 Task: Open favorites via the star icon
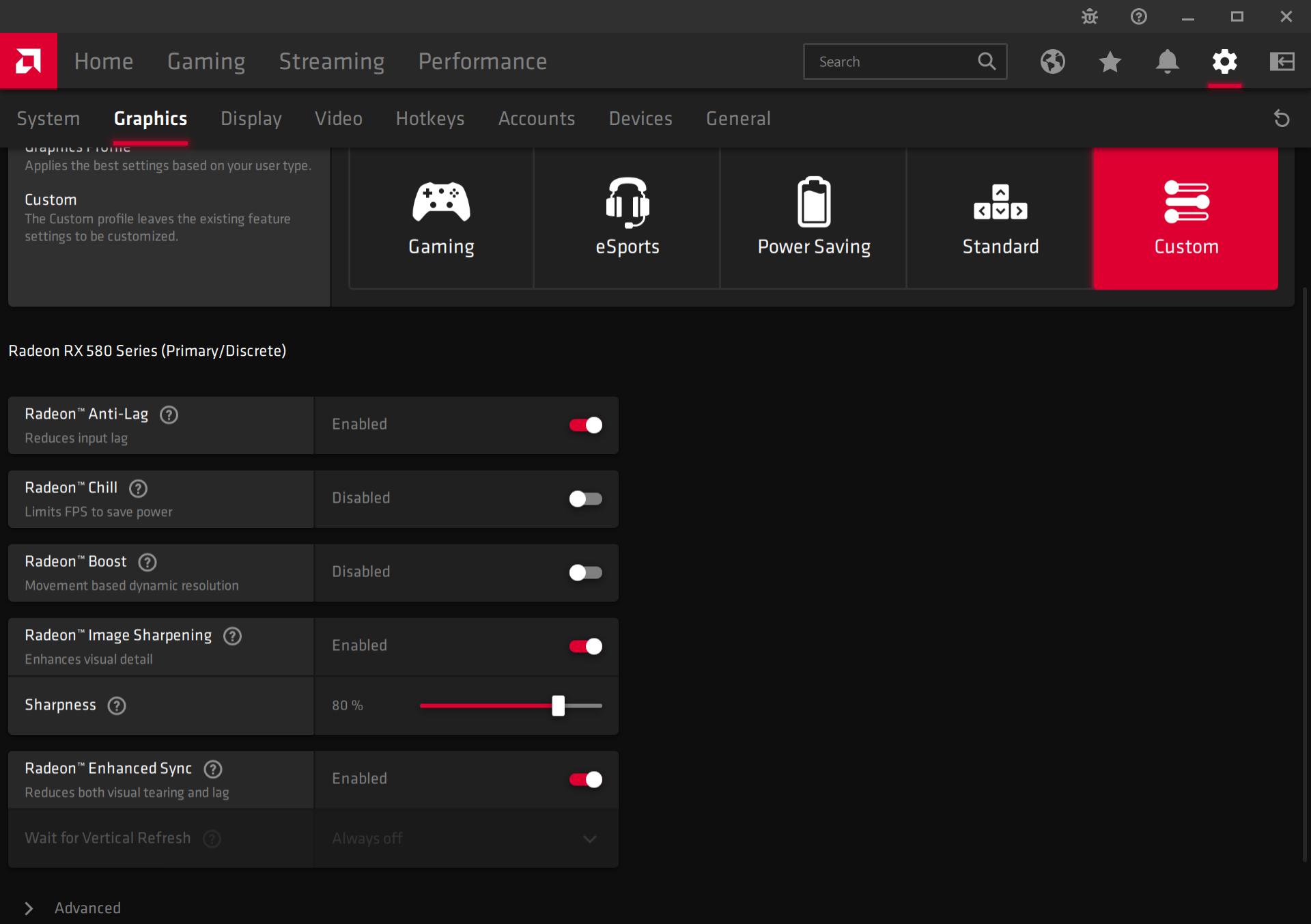pyautogui.click(x=1110, y=61)
